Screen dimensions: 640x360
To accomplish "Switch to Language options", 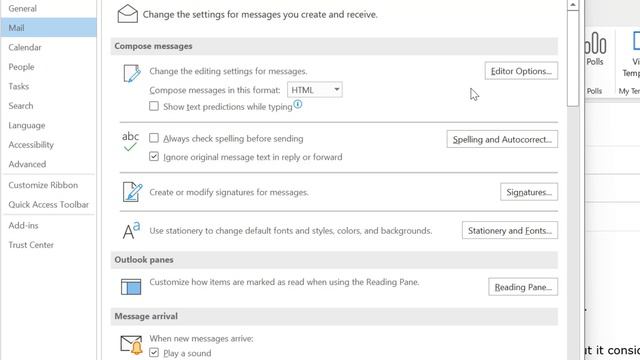I will pos(49,125).
